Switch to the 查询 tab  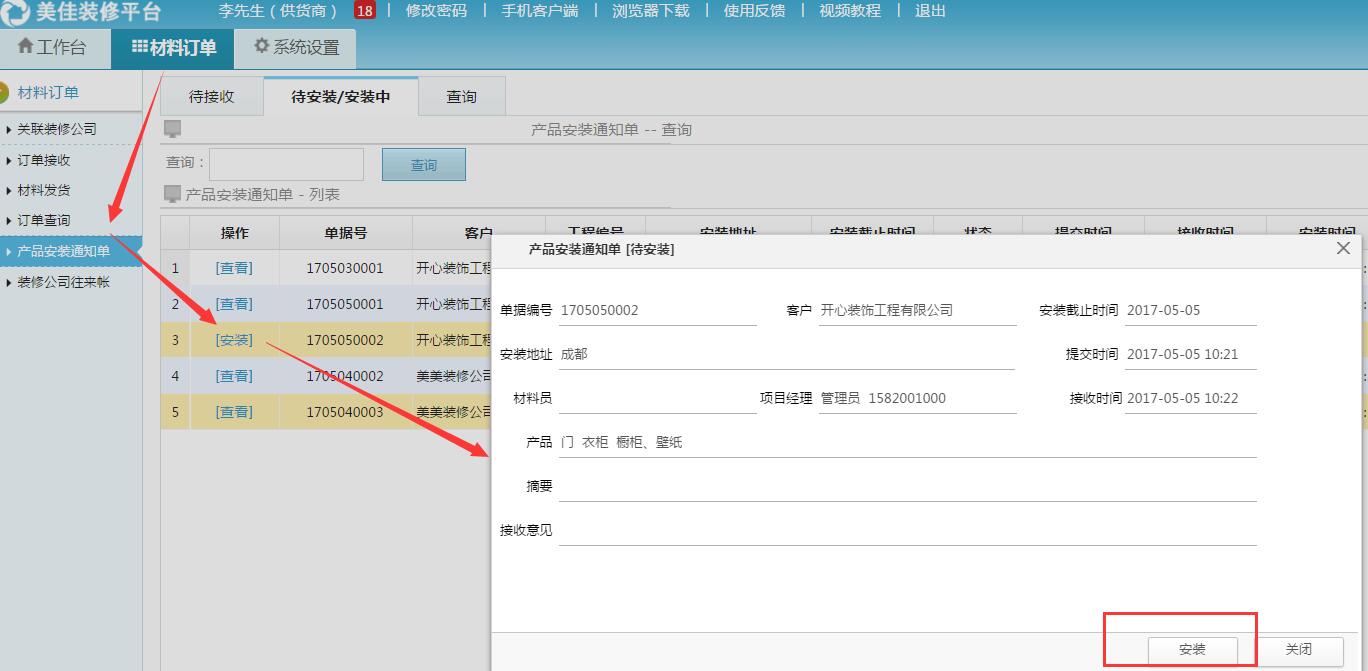(x=461, y=95)
